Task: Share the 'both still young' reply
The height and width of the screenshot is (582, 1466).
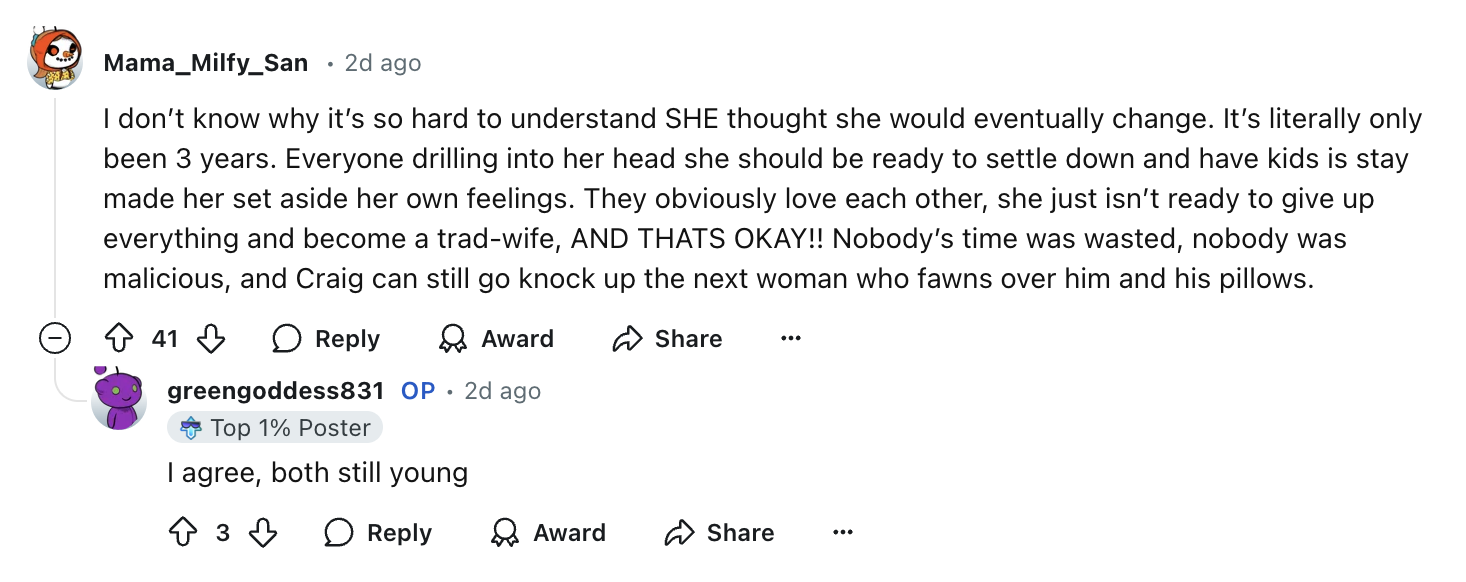Action: [x=719, y=533]
